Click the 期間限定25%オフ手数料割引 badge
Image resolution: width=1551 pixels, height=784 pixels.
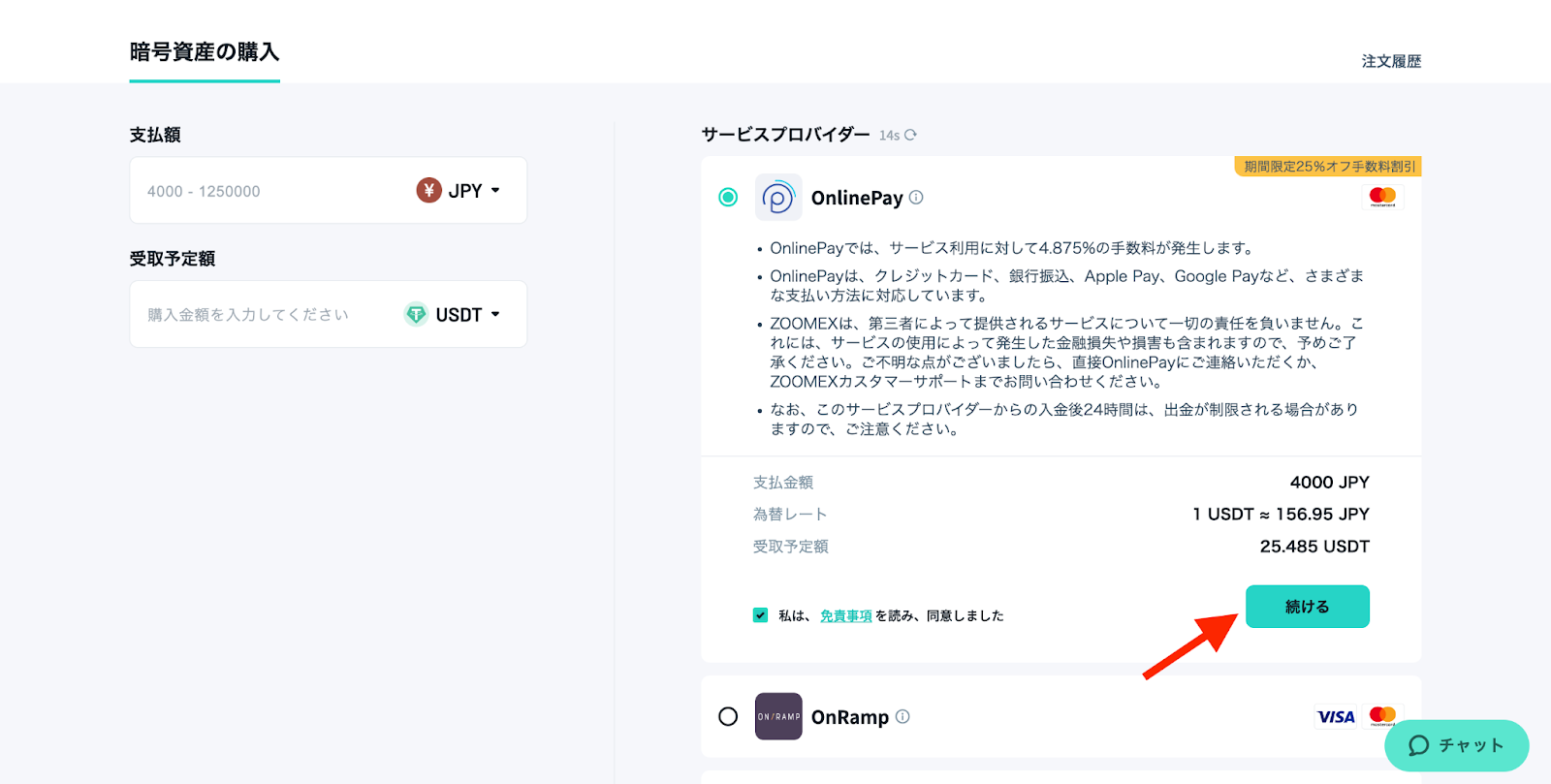(x=1328, y=167)
